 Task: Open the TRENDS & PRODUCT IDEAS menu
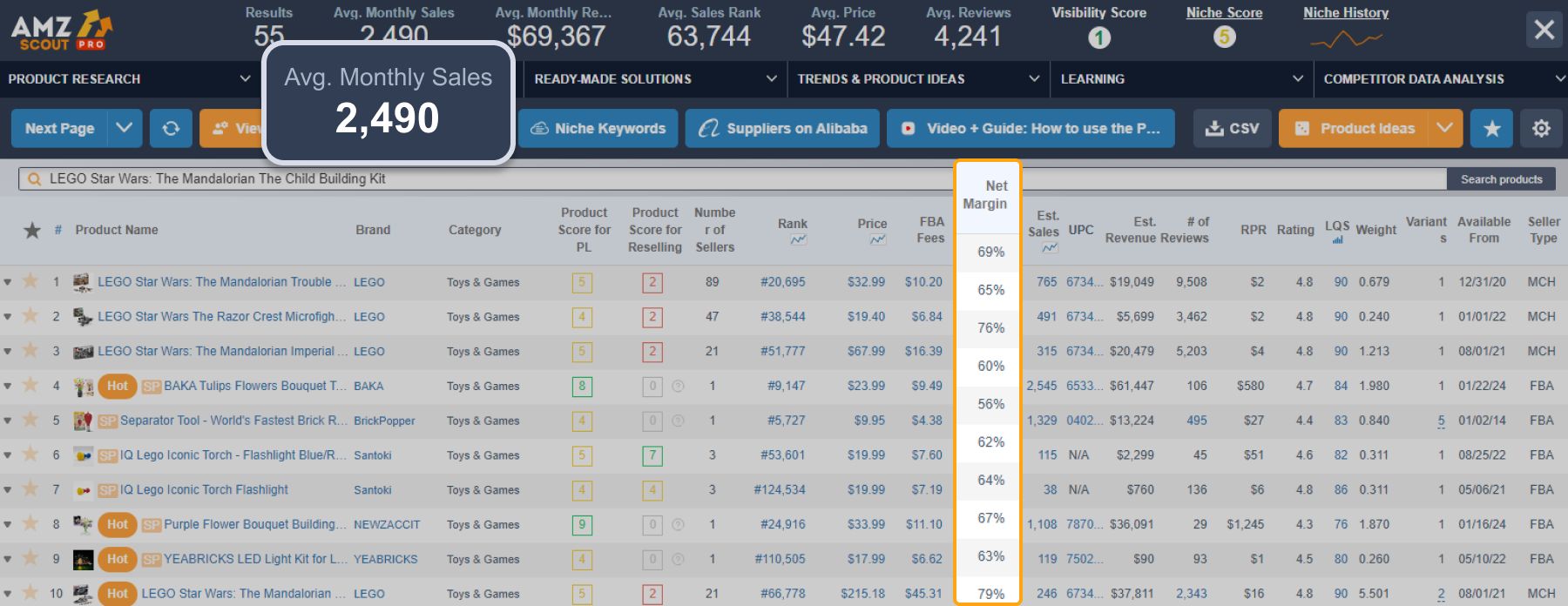pyautogui.click(x=918, y=79)
